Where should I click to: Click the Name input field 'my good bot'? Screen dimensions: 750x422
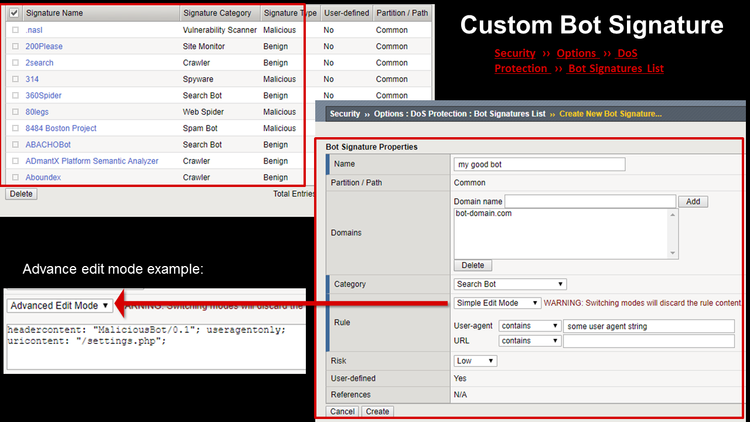539,164
